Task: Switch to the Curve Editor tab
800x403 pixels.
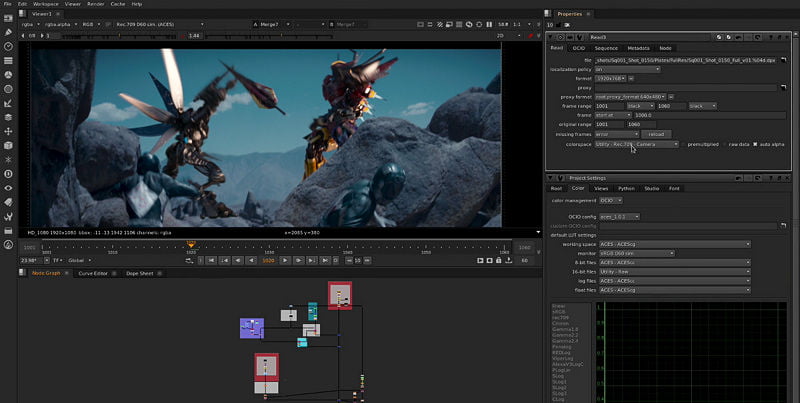Action: click(x=93, y=273)
